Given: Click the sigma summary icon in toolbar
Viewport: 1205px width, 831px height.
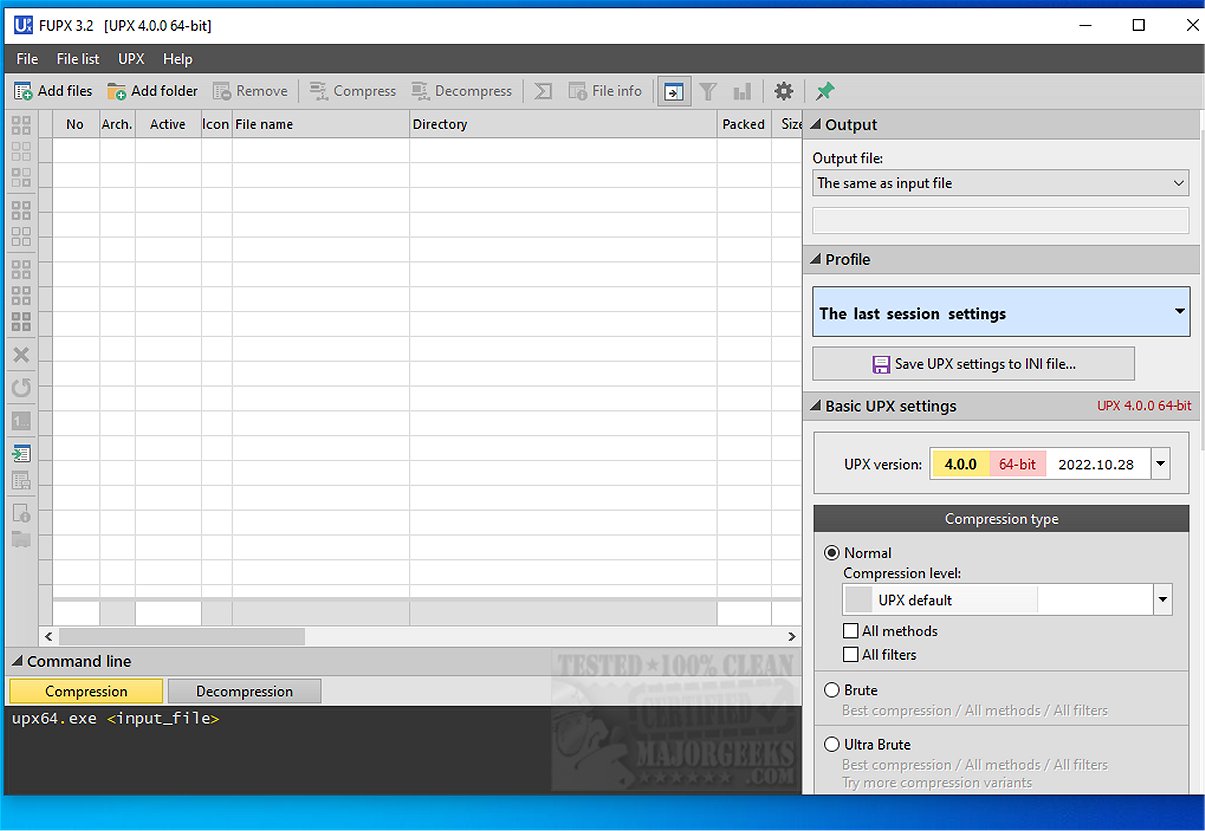Looking at the screenshot, I should click(x=543, y=91).
